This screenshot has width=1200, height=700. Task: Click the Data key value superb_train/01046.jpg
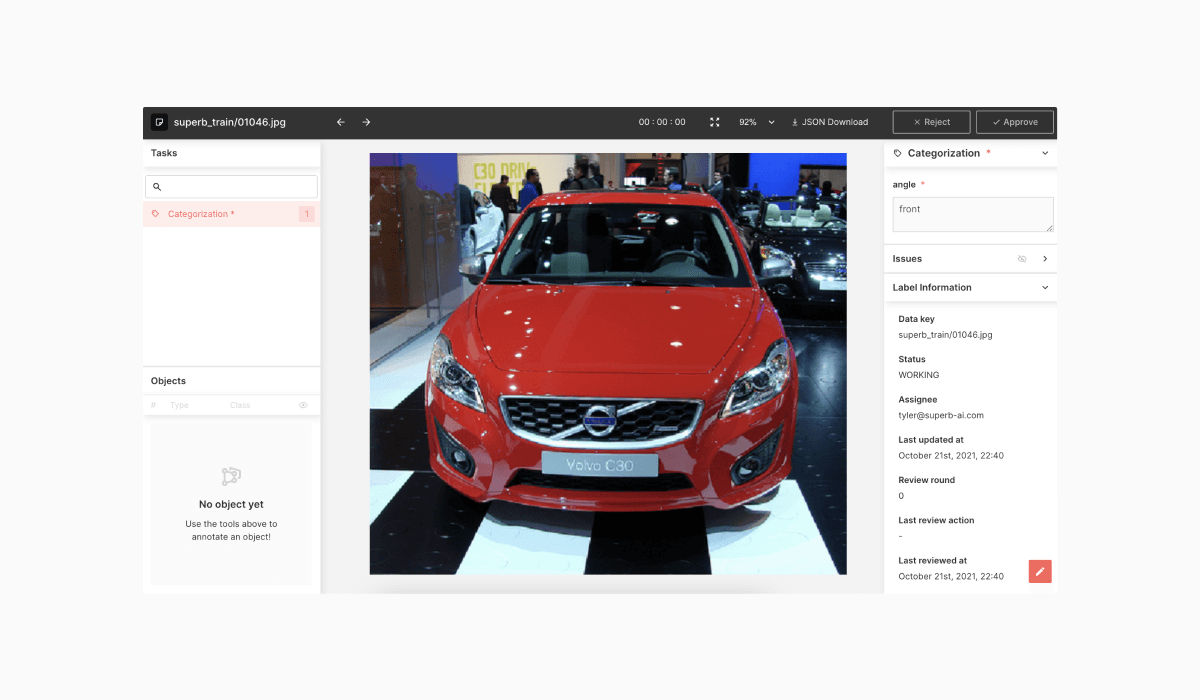(945, 335)
